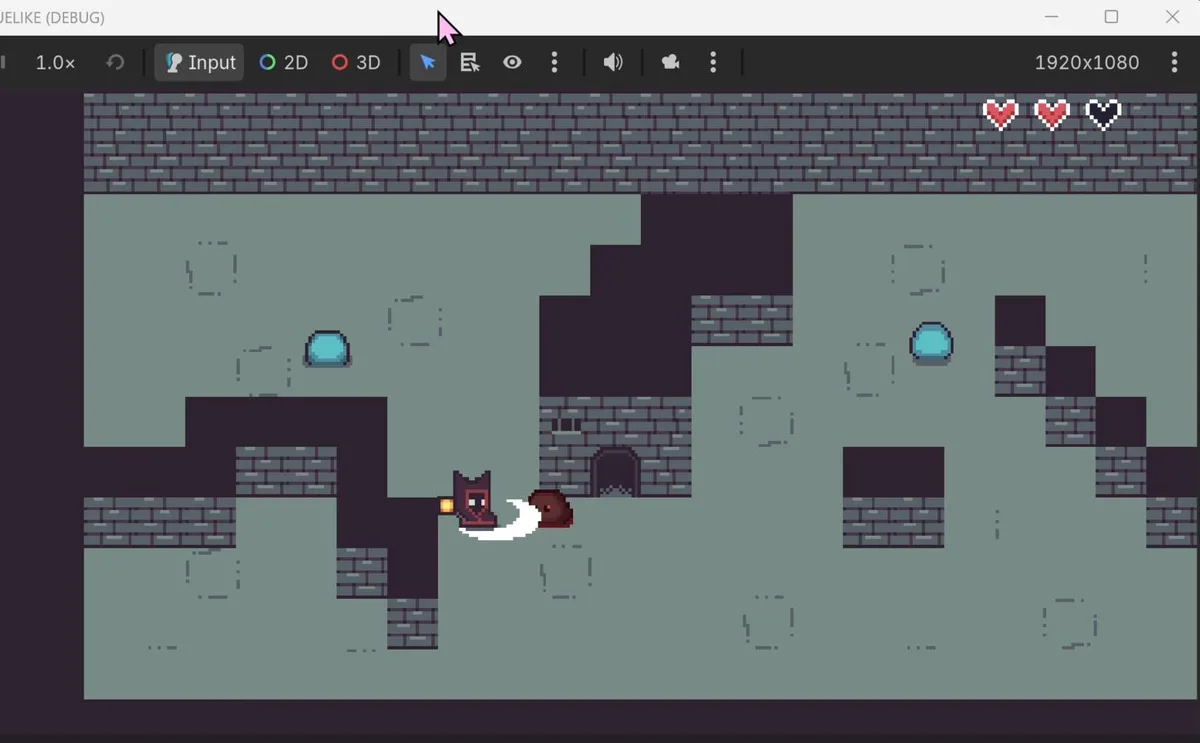1200x743 pixels.
Task: Mute game audio with speaker icon
Action: (x=613, y=62)
